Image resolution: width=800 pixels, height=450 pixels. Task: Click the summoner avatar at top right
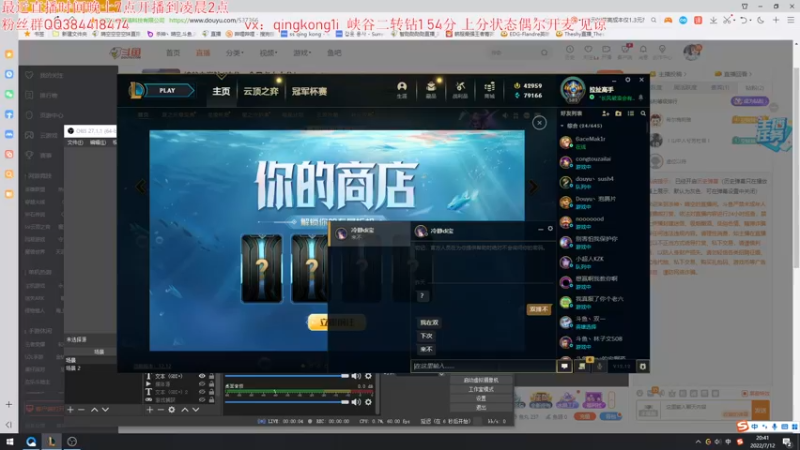(572, 90)
